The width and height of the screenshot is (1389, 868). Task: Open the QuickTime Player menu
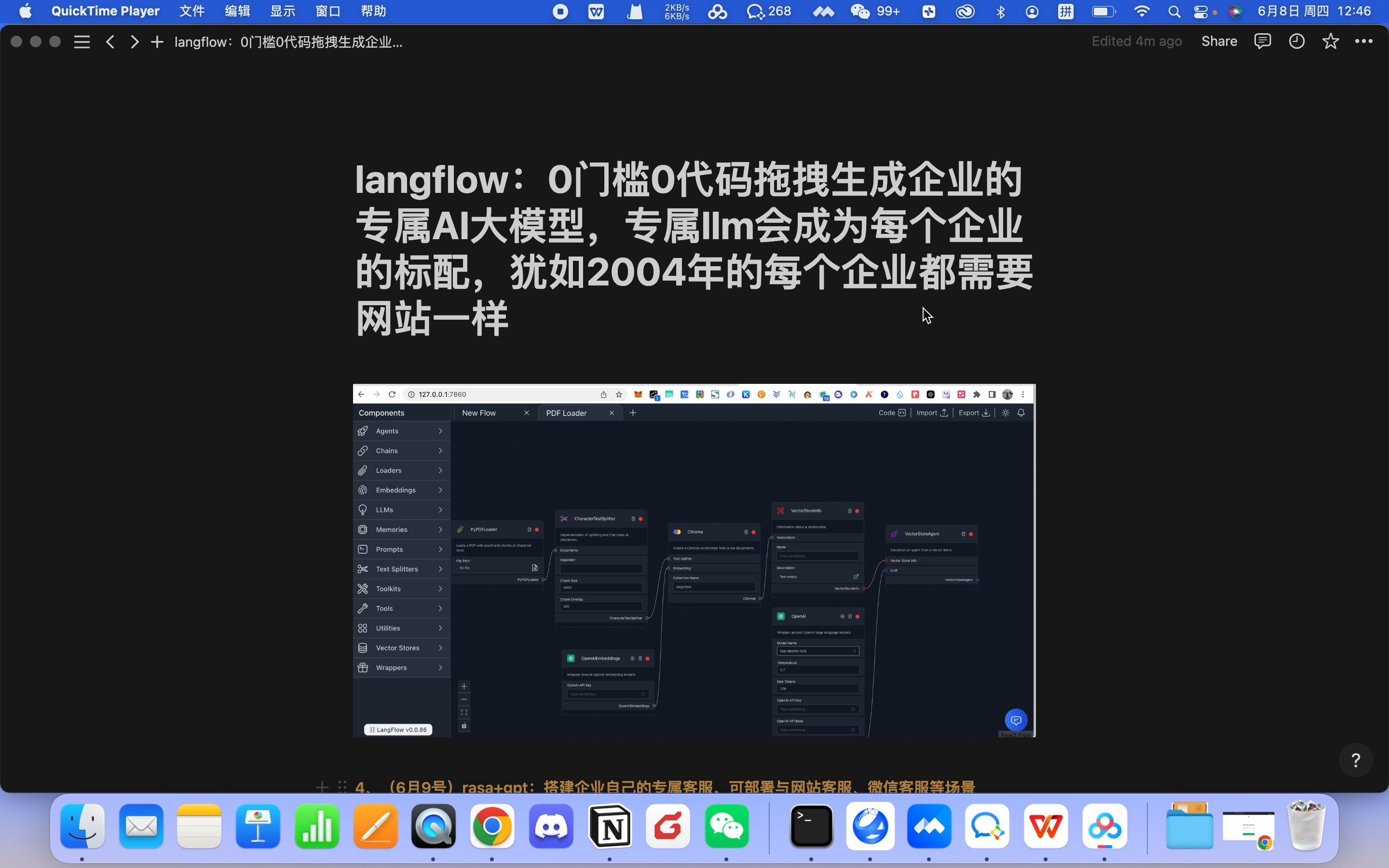pyautogui.click(x=106, y=11)
